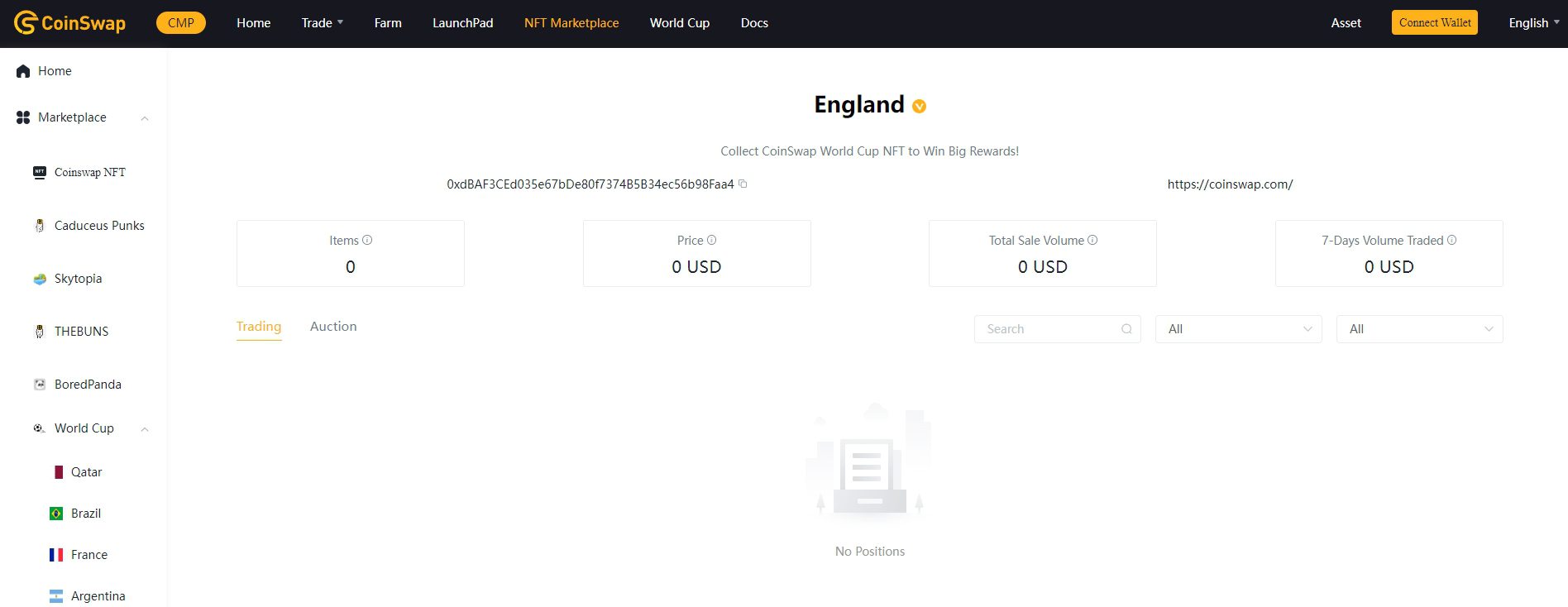
Task: Open the English language dropdown
Action: [x=1533, y=23]
